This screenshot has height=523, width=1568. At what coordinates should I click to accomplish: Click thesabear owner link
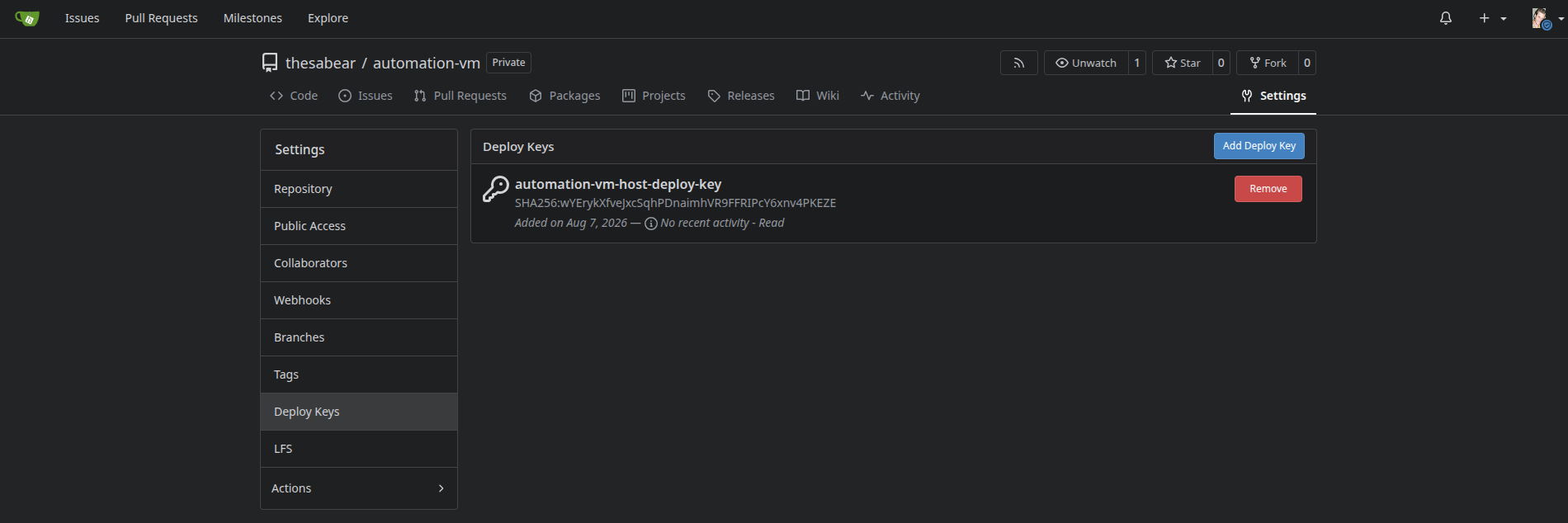[320, 63]
